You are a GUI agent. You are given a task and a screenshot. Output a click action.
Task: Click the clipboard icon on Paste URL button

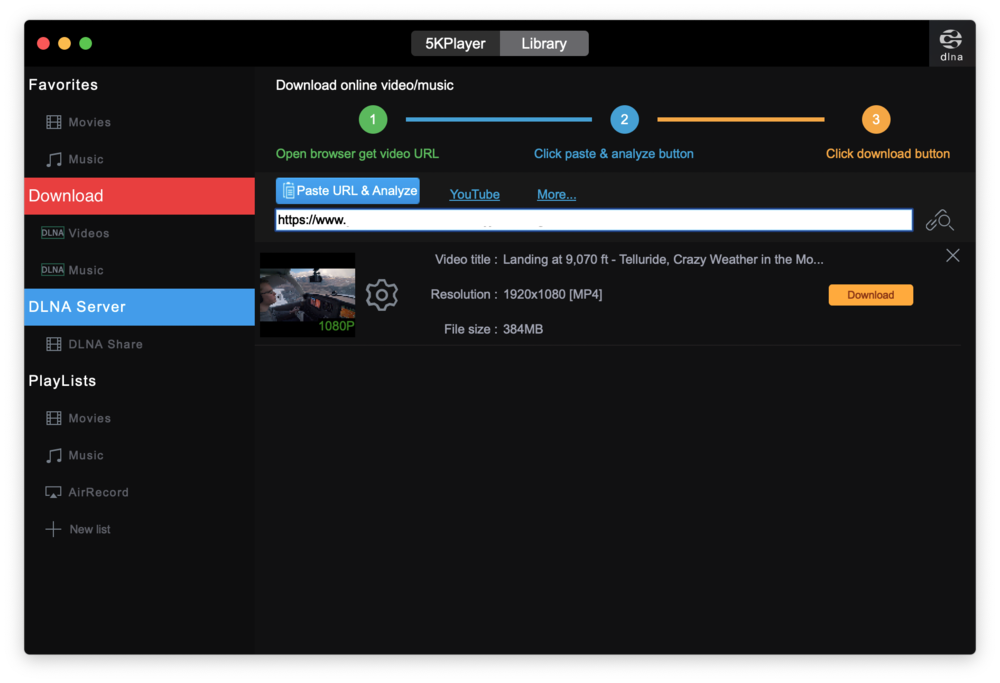point(288,191)
